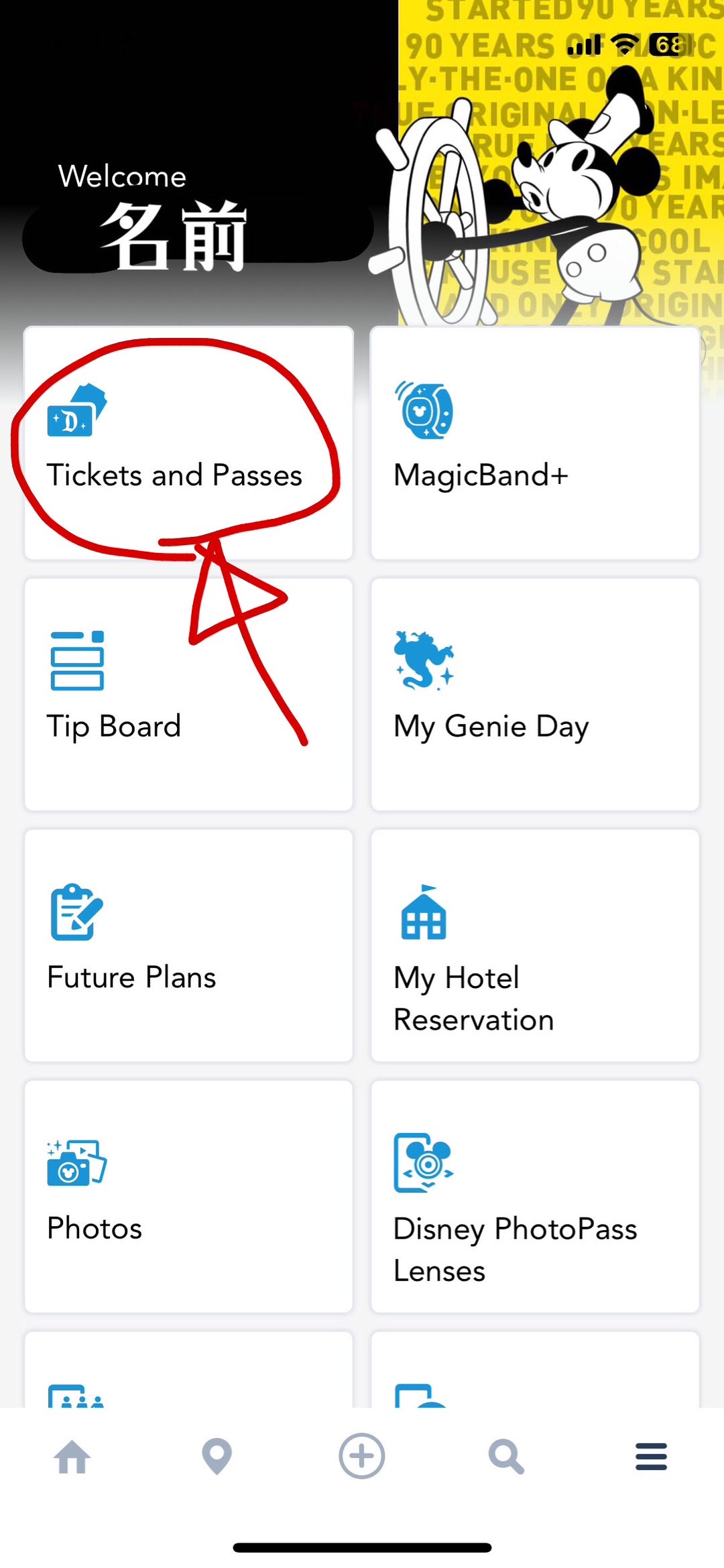Go to the Home tab
Screen dimensions: 724x1568
coord(72,1457)
